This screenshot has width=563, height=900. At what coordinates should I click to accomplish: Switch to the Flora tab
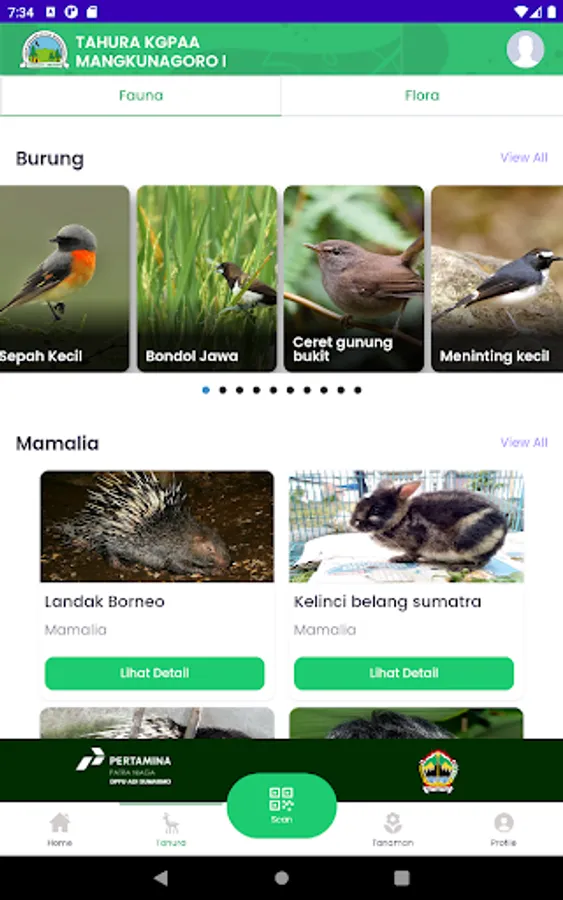point(422,95)
